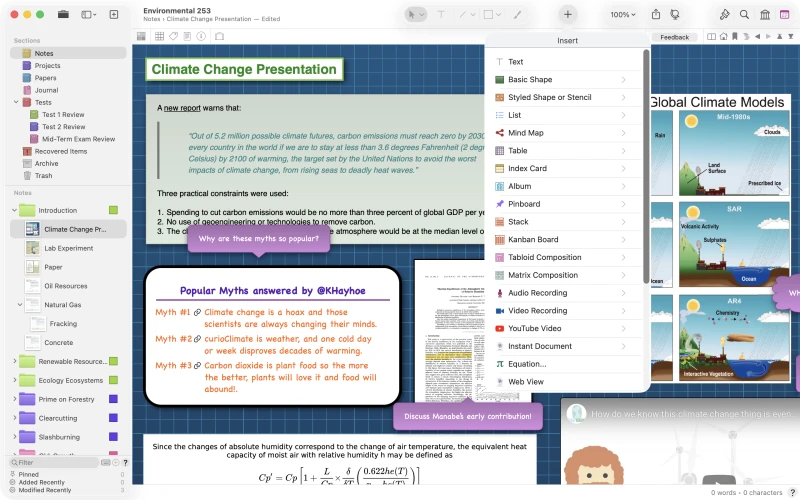Click the presentation mode icon

tap(675, 14)
